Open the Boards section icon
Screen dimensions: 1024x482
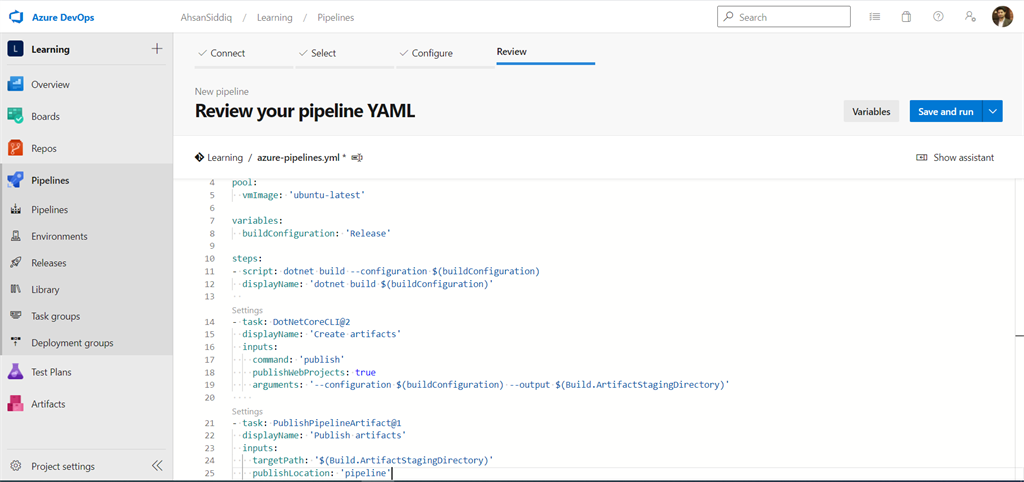(x=16, y=116)
